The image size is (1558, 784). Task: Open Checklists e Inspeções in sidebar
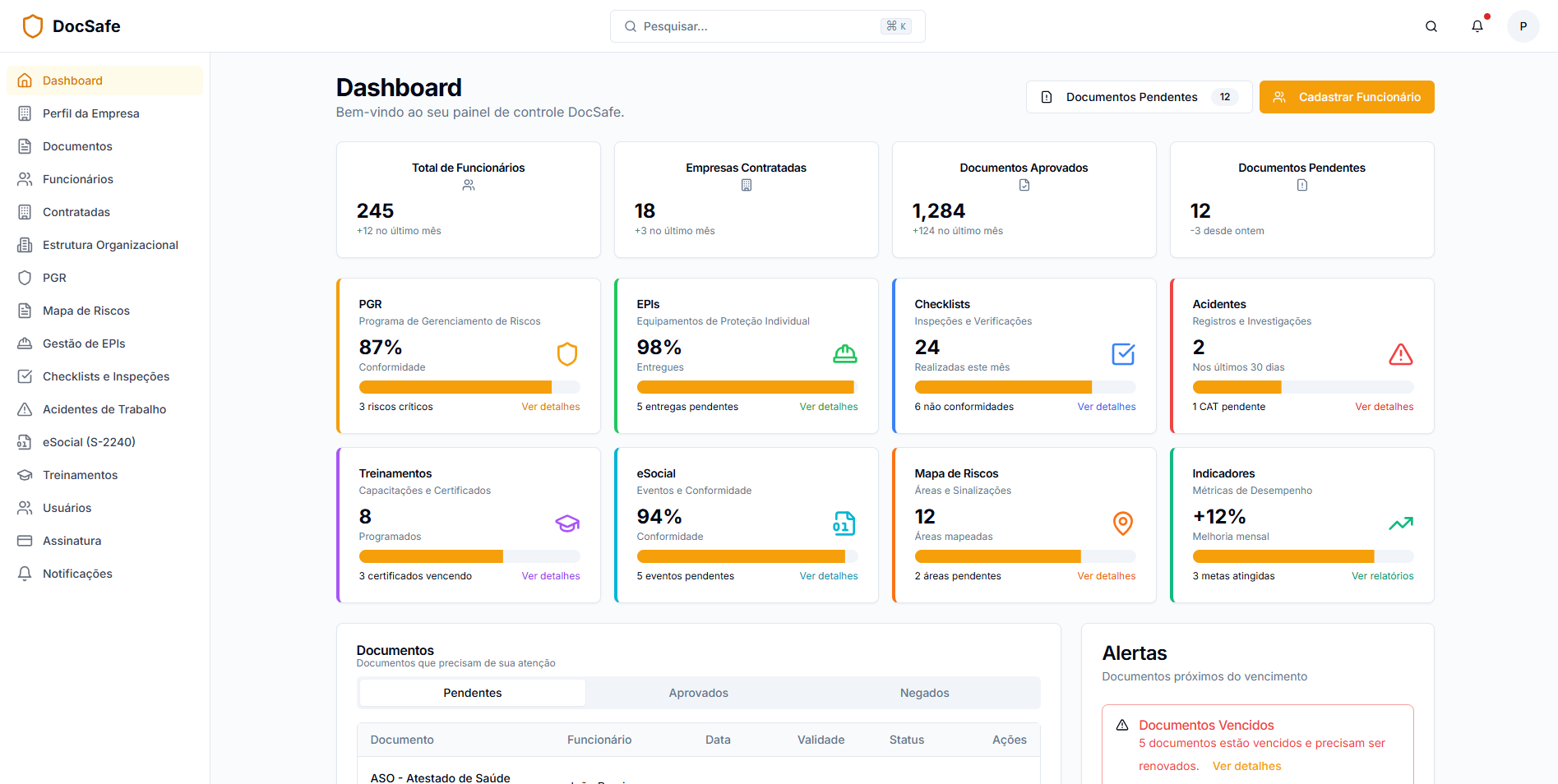tap(104, 376)
